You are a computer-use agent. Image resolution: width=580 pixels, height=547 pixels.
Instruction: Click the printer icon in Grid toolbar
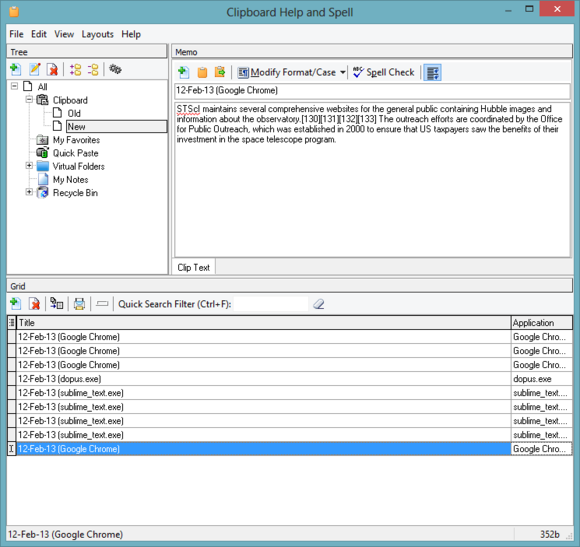point(79,304)
